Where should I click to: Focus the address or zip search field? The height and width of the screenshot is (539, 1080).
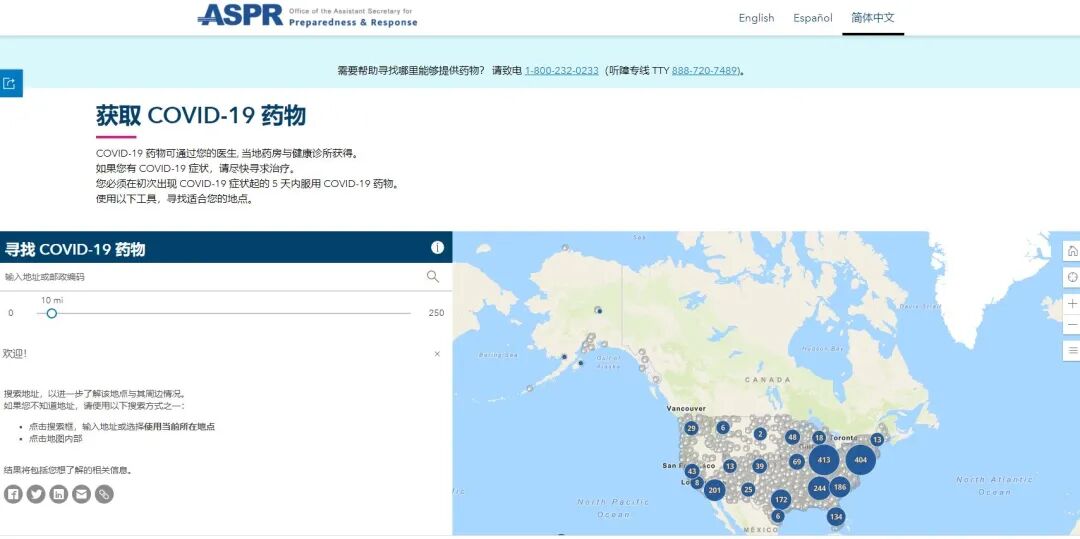[x=214, y=277]
